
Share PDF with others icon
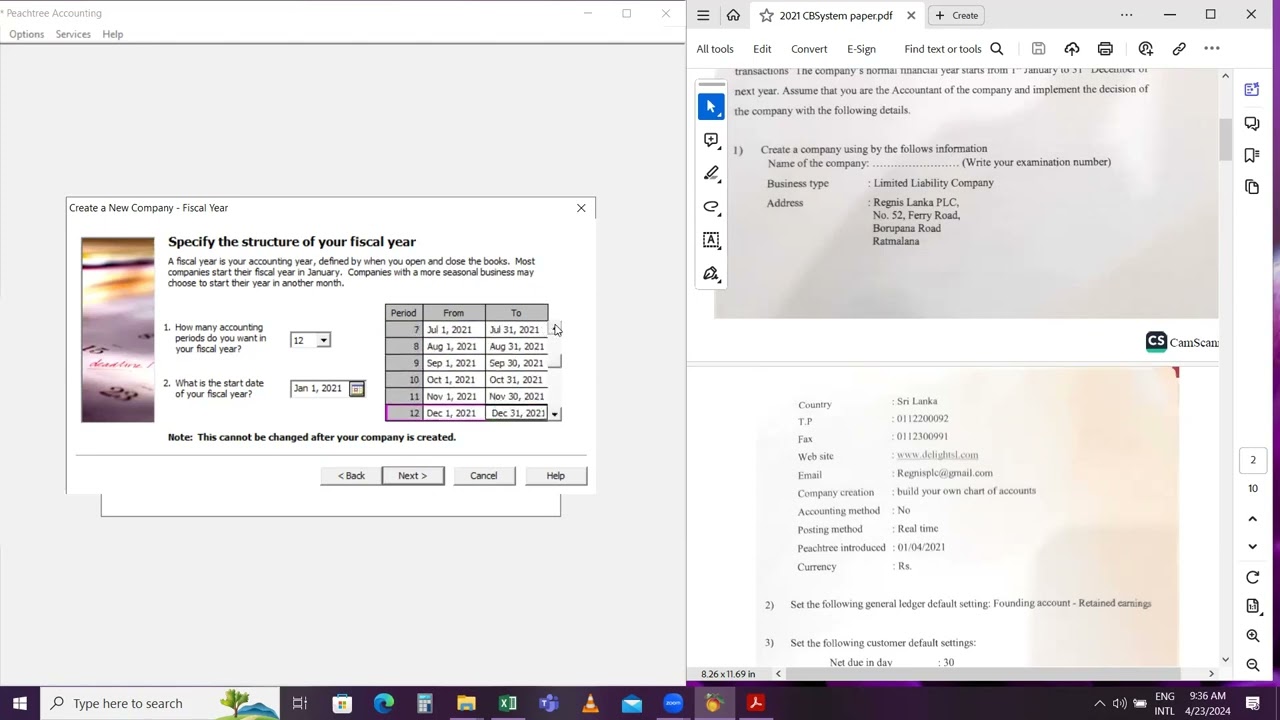1146,49
